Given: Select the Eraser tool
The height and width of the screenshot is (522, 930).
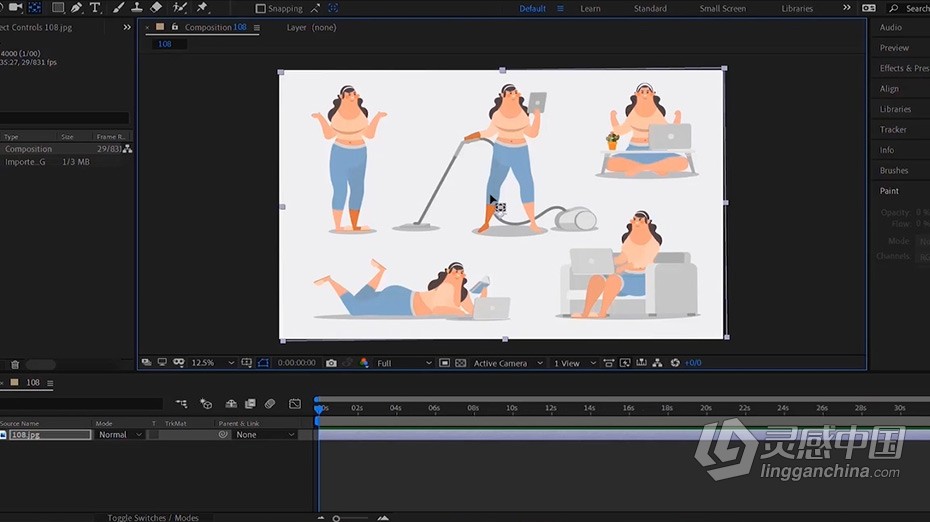Looking at the screenshot, I should coord(156,8).
